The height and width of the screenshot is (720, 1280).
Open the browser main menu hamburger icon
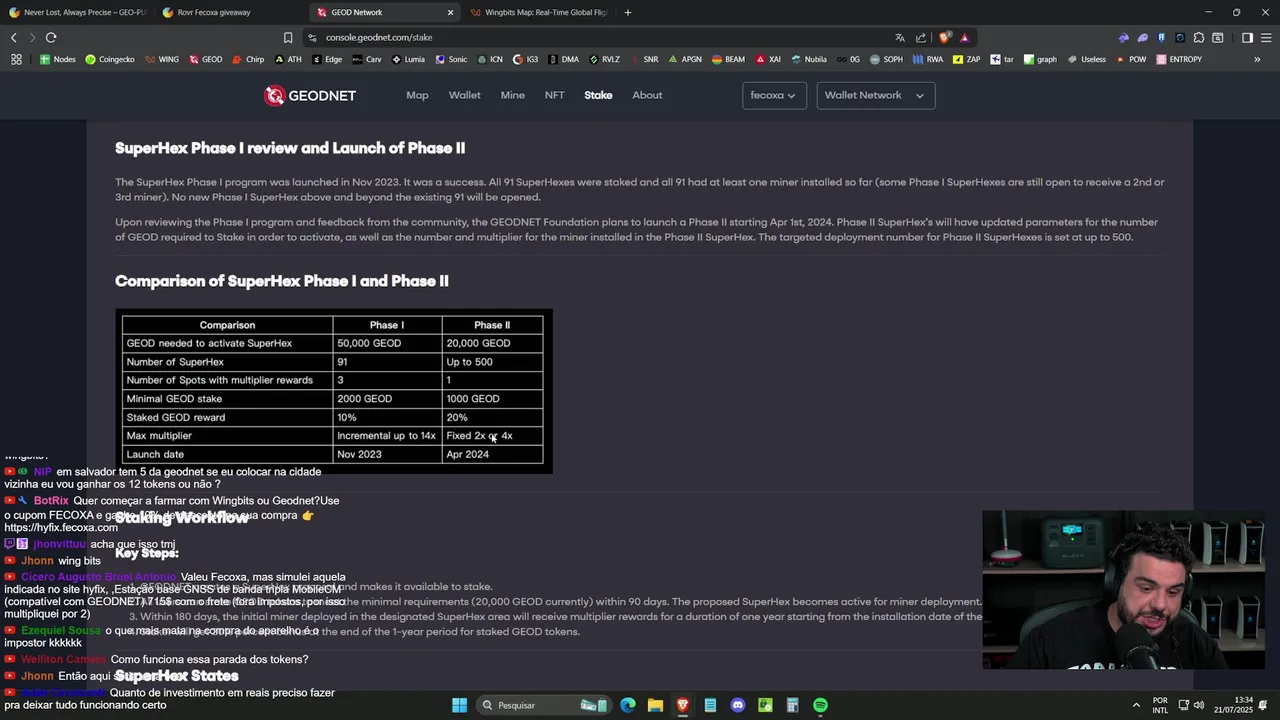pyautogui.click(x=1266, y=37)
